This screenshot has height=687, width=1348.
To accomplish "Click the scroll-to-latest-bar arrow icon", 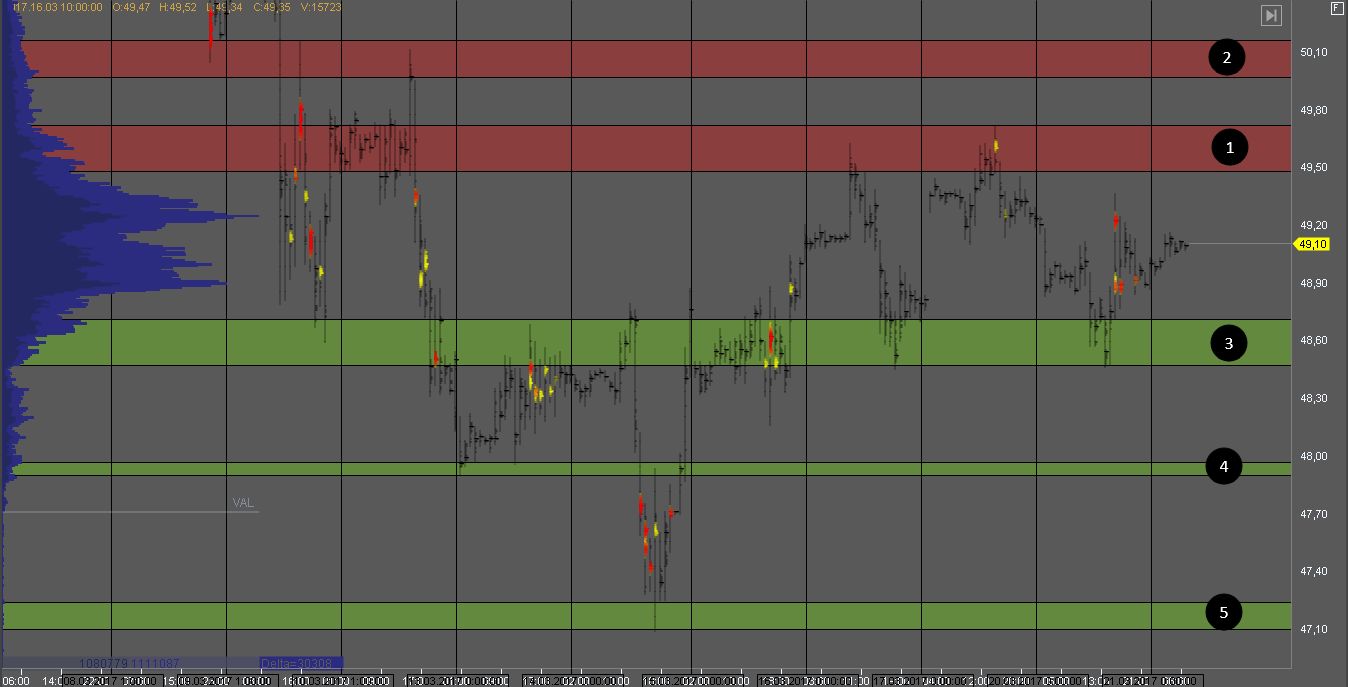I will [1271, 15].
